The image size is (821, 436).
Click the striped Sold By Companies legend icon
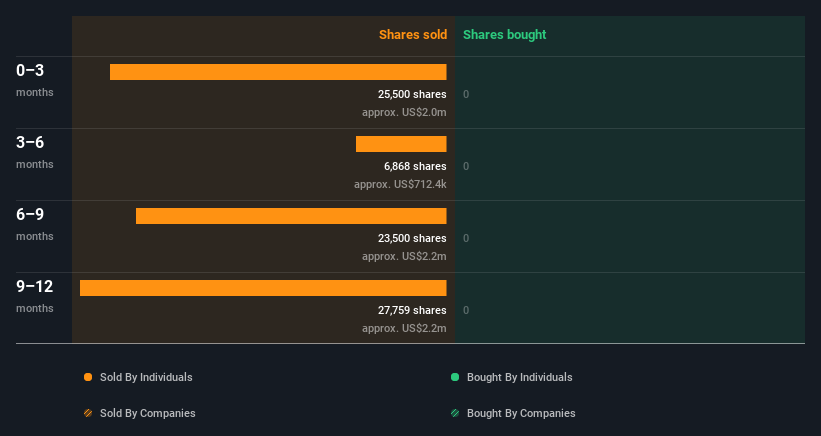(88, 413)
